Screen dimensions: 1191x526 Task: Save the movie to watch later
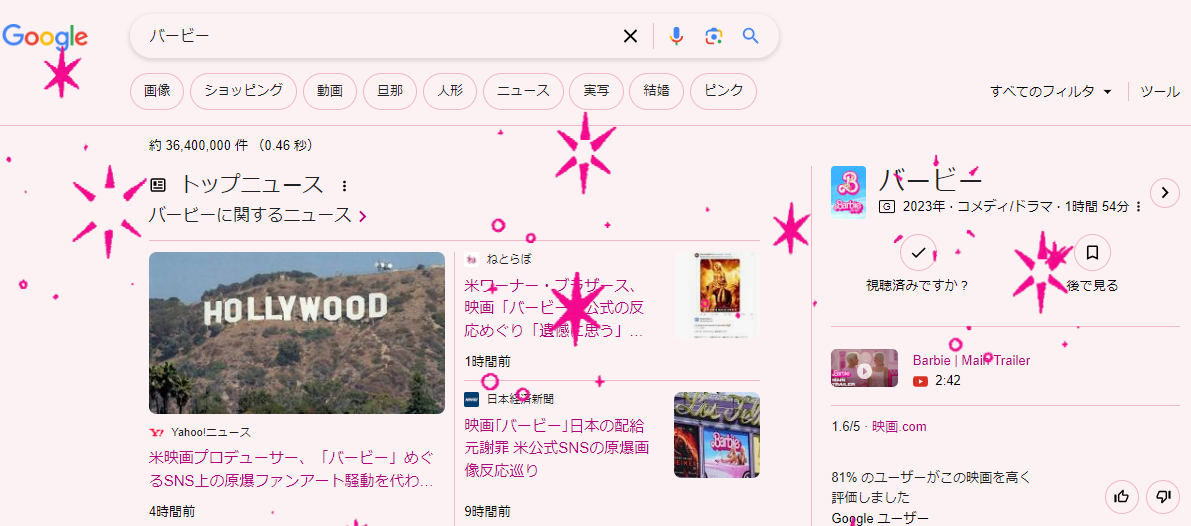click(1092, 253)
